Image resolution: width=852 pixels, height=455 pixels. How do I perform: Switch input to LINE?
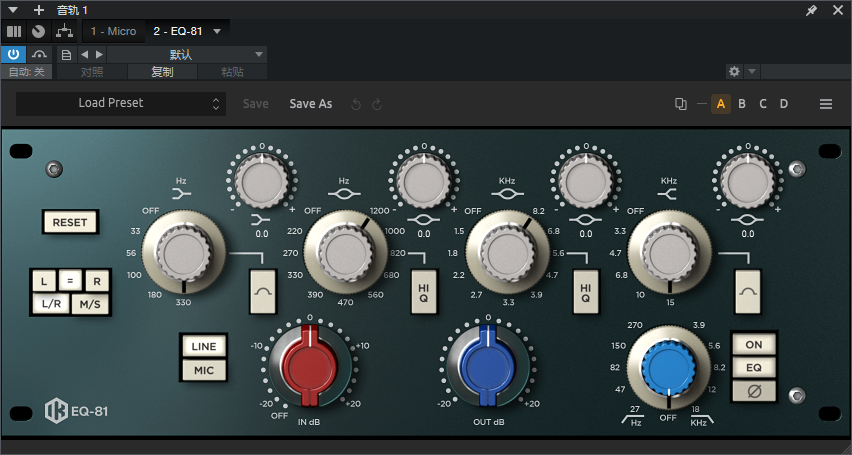(x=204, y=346)
